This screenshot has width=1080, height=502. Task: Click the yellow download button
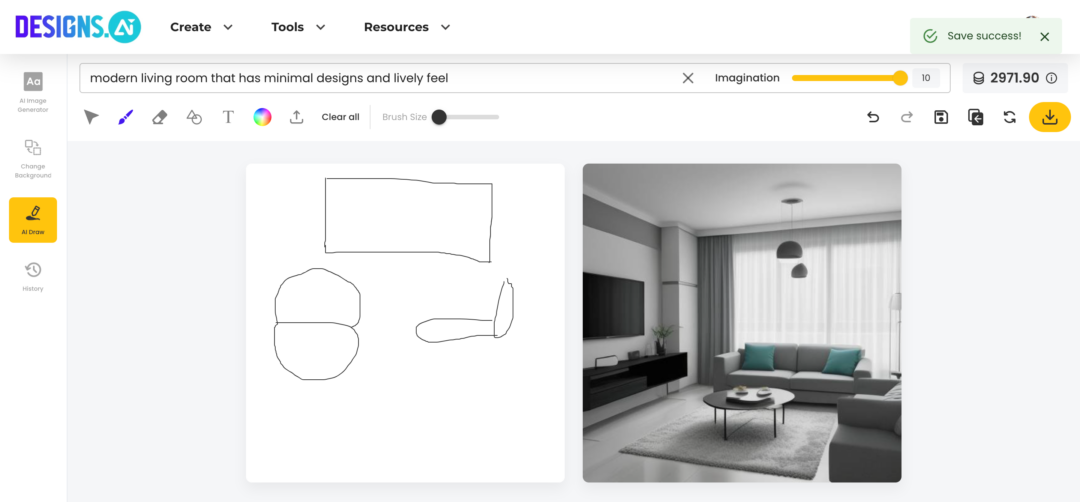1050,117
